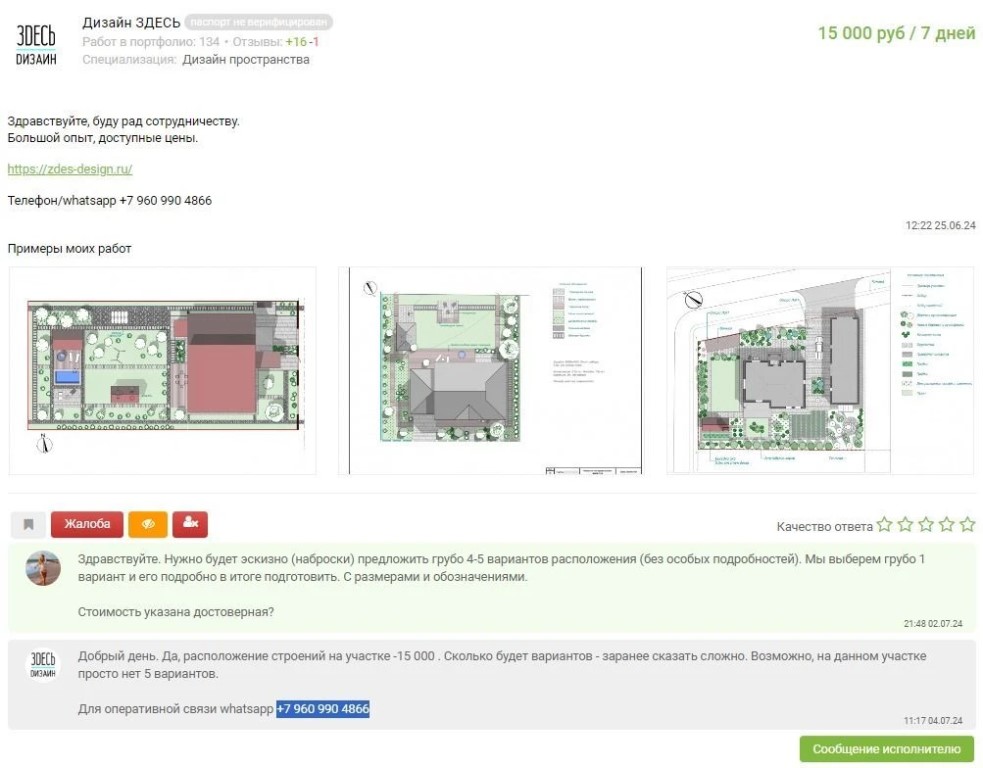983x768 pixels.
Task: Click the customer's avatar photo in the comment
Action: tap(43, 568)
